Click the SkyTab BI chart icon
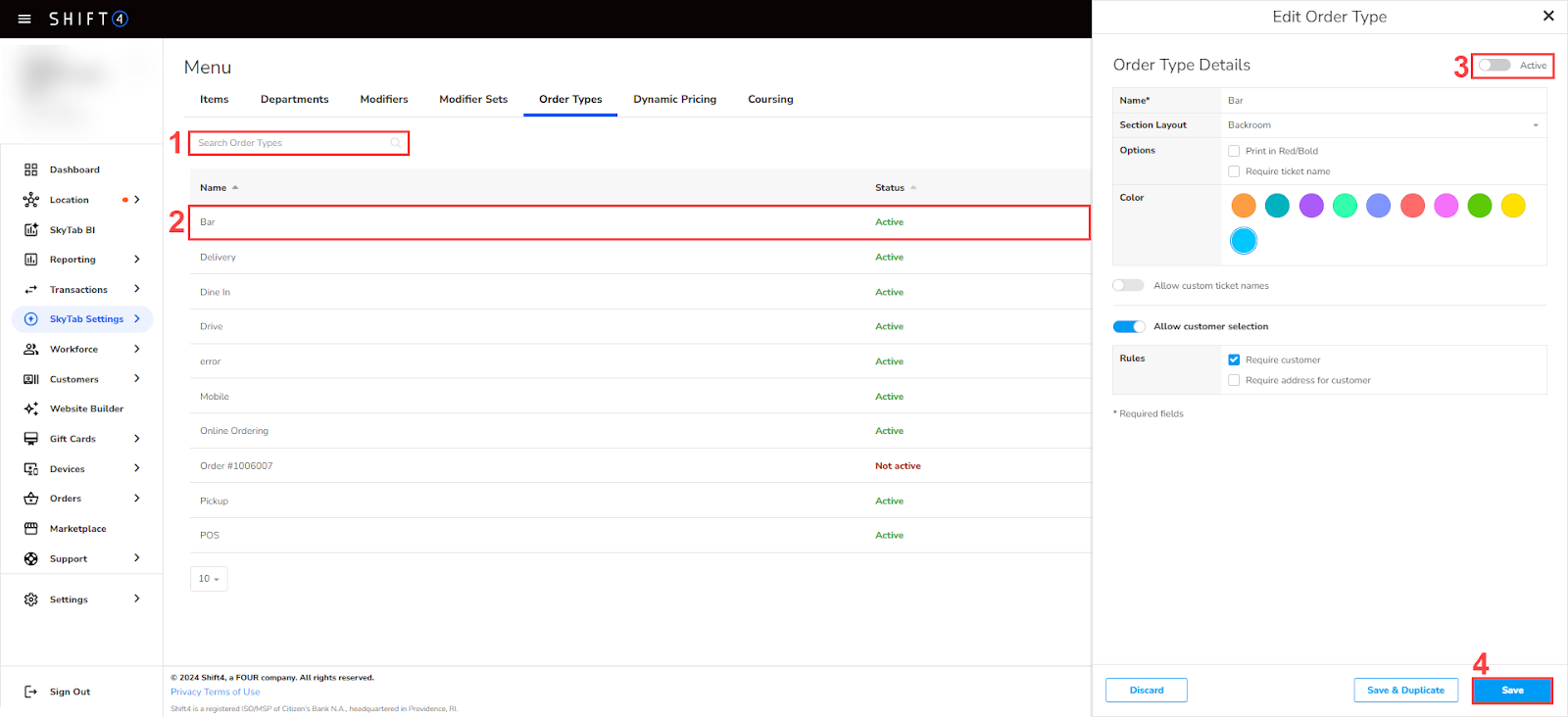Image resolution: width=1568 pixels, height=717 pixels. 31,230
